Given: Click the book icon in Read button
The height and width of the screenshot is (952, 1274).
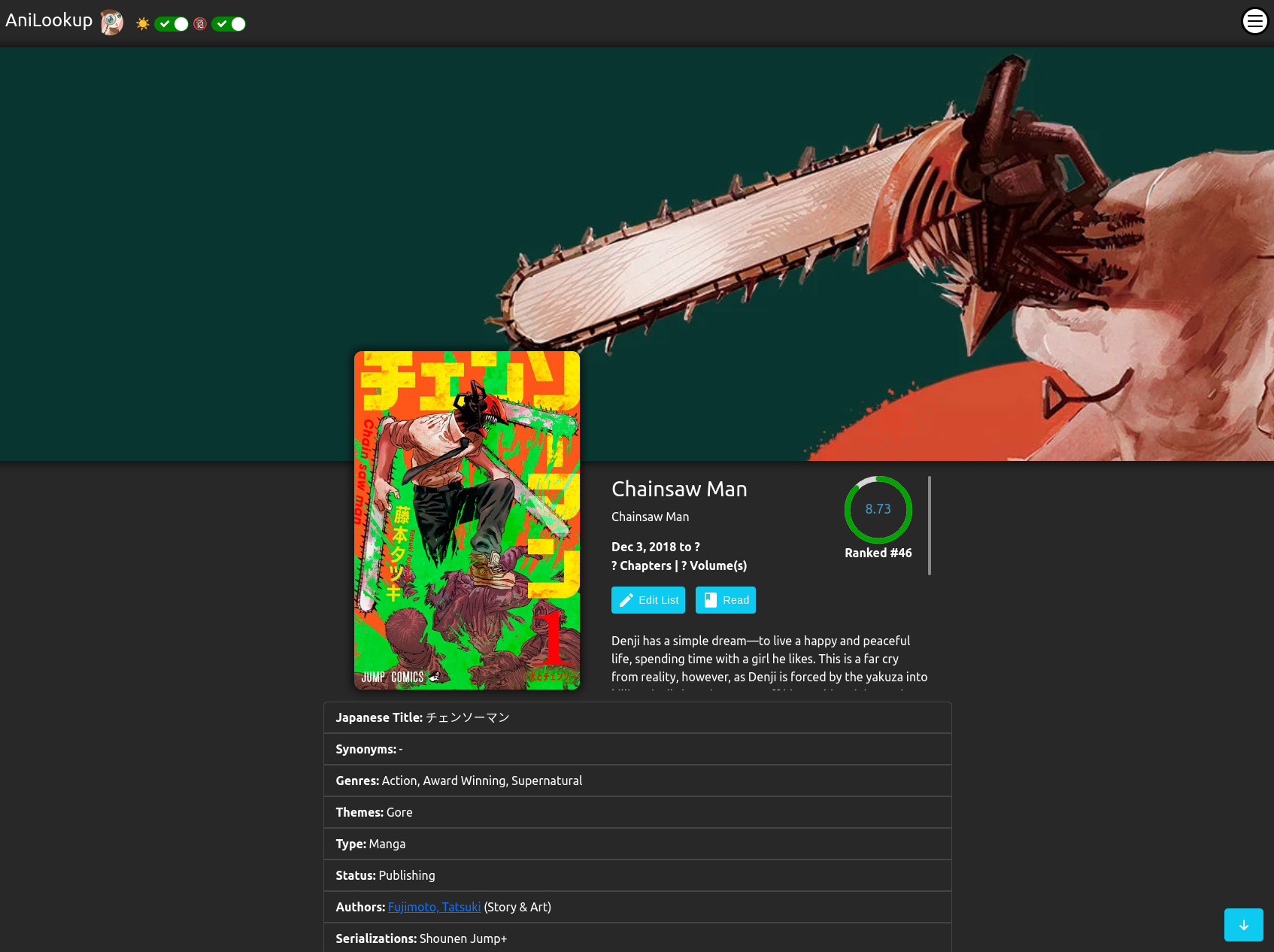Looking at the screenshot, I should point(710,600).
